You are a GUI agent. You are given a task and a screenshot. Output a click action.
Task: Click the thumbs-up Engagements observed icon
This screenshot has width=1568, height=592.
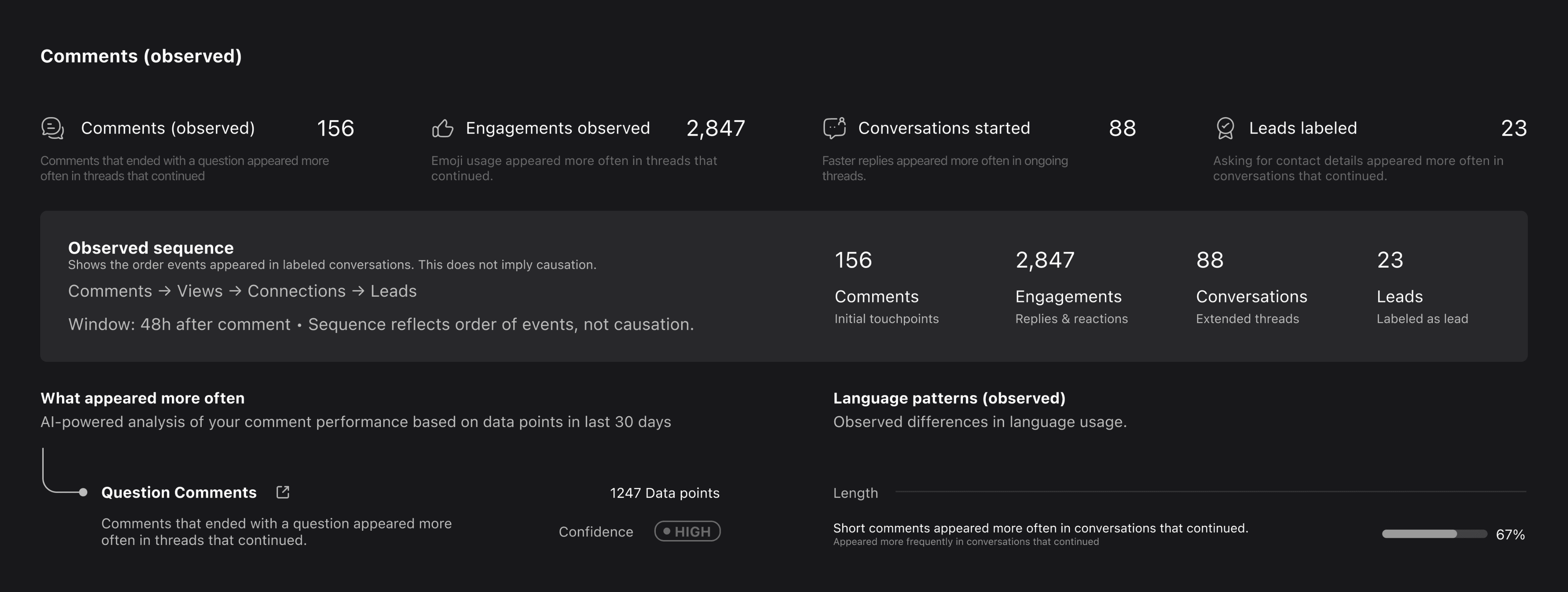[x=443, y=129]
